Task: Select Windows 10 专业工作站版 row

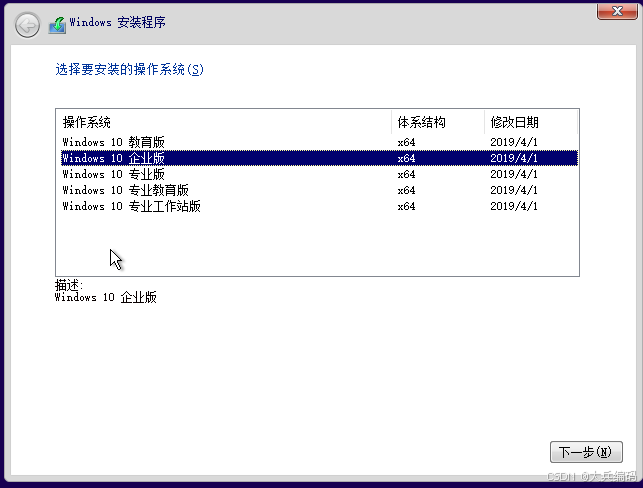Action: click(x=319, y=206)
